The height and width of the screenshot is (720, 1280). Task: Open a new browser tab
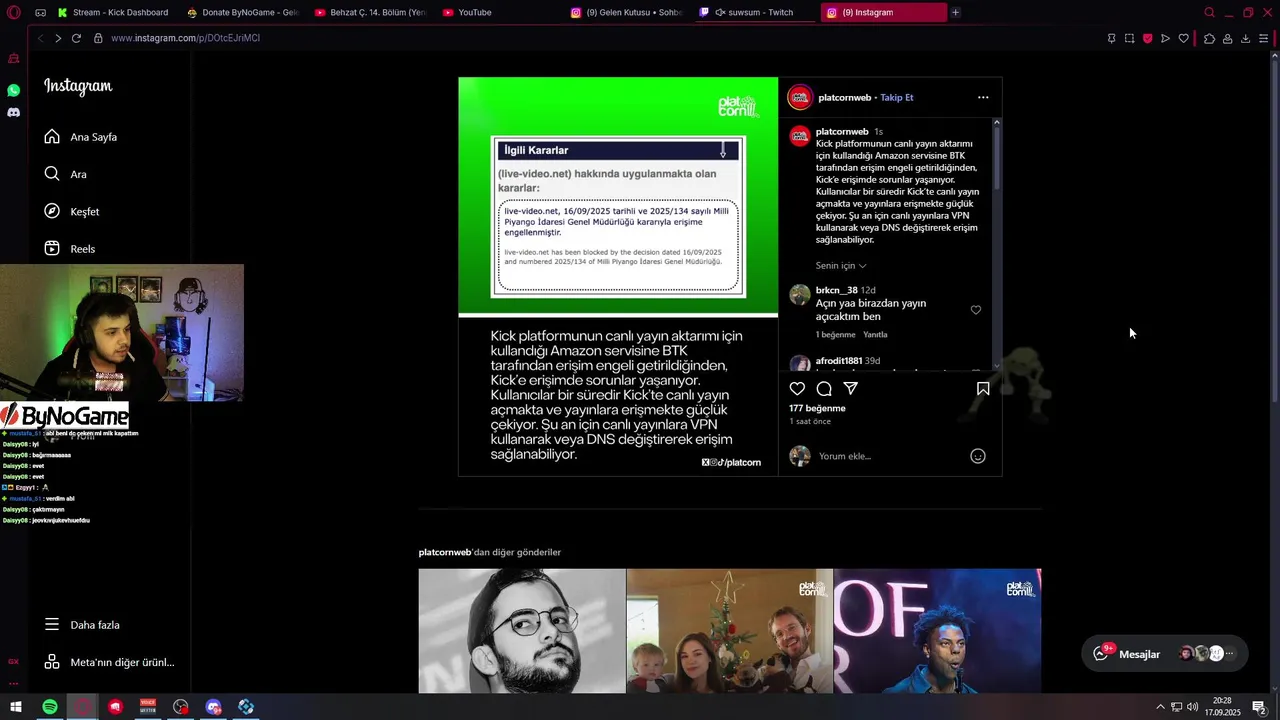tap(955, 12)
